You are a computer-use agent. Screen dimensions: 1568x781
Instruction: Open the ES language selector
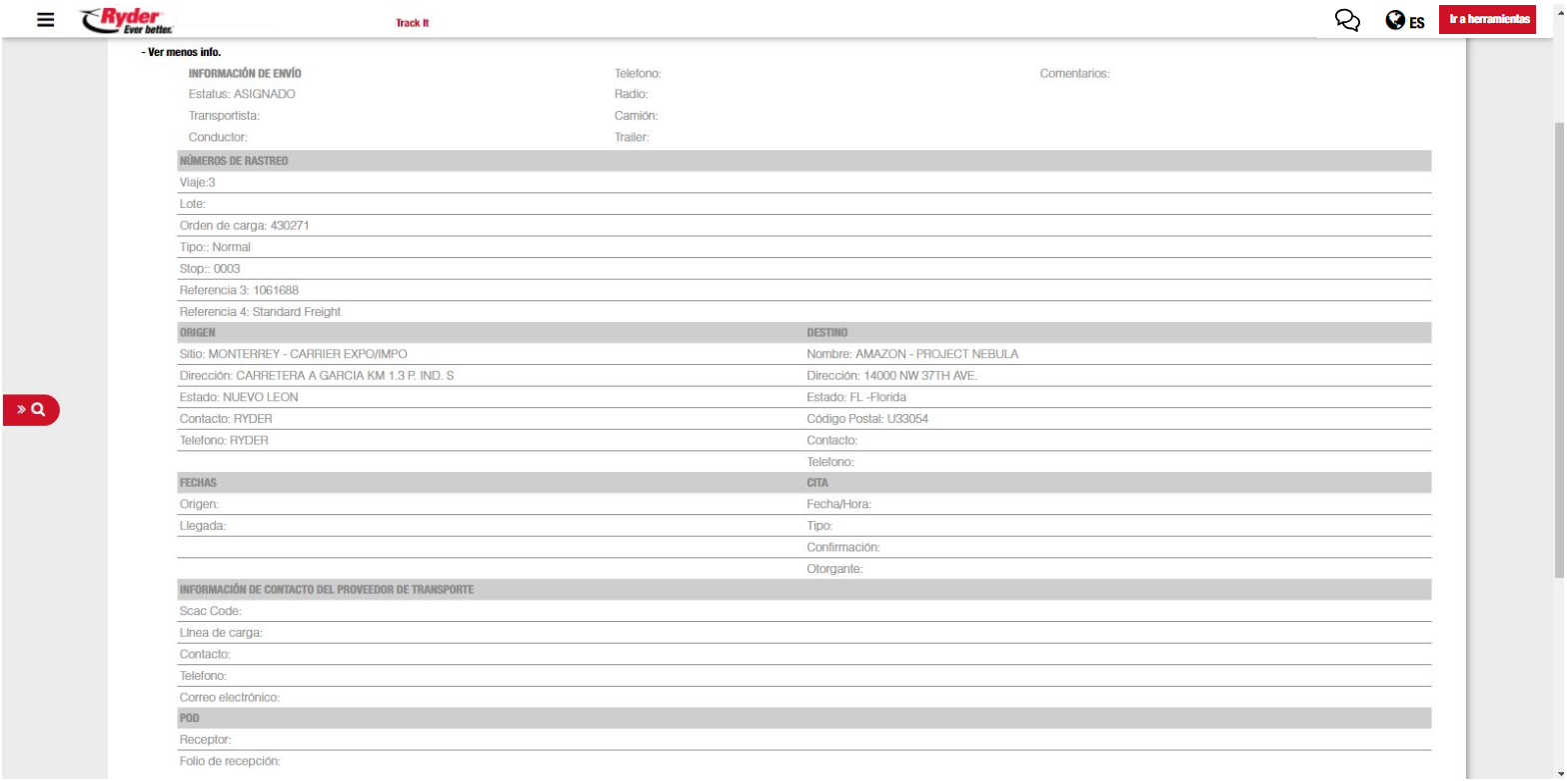(1417, 22)
